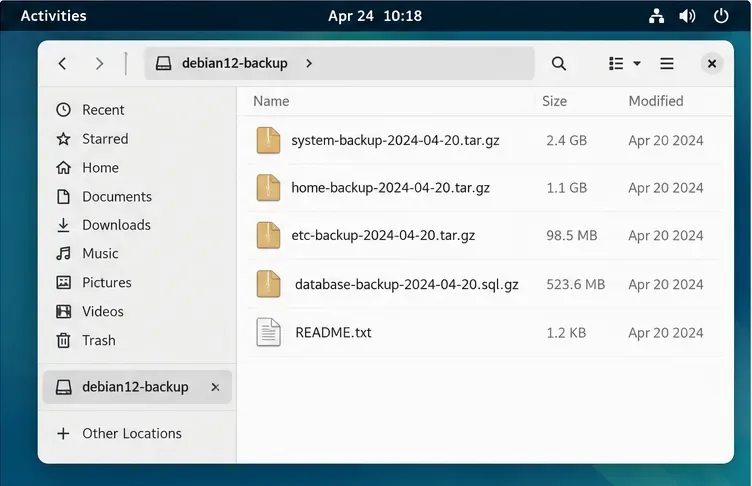Select debian12-backup label in the sidebar
This screenshot has height=486, width=752.
135,387
